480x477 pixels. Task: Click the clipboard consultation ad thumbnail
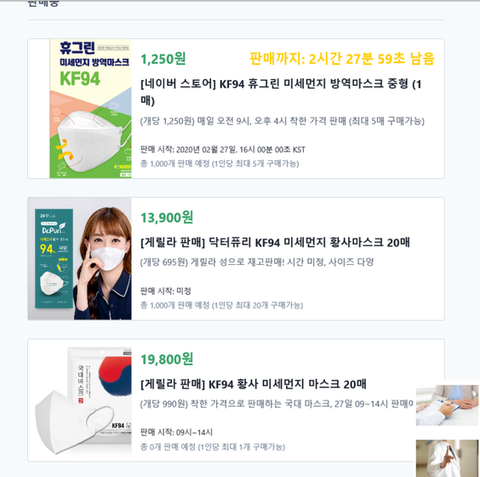coord(447,405)
